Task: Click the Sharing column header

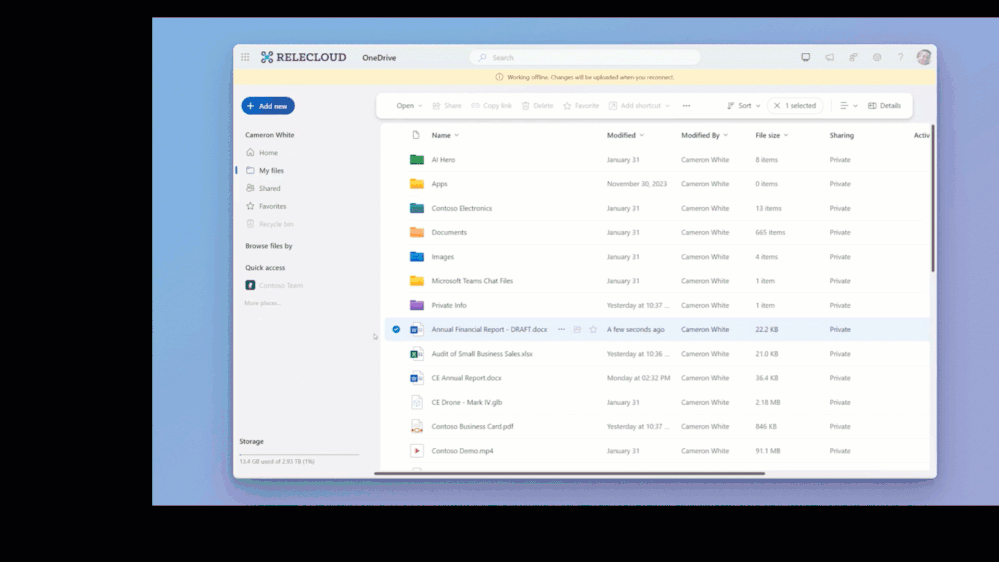Action: tap(841, 135)
